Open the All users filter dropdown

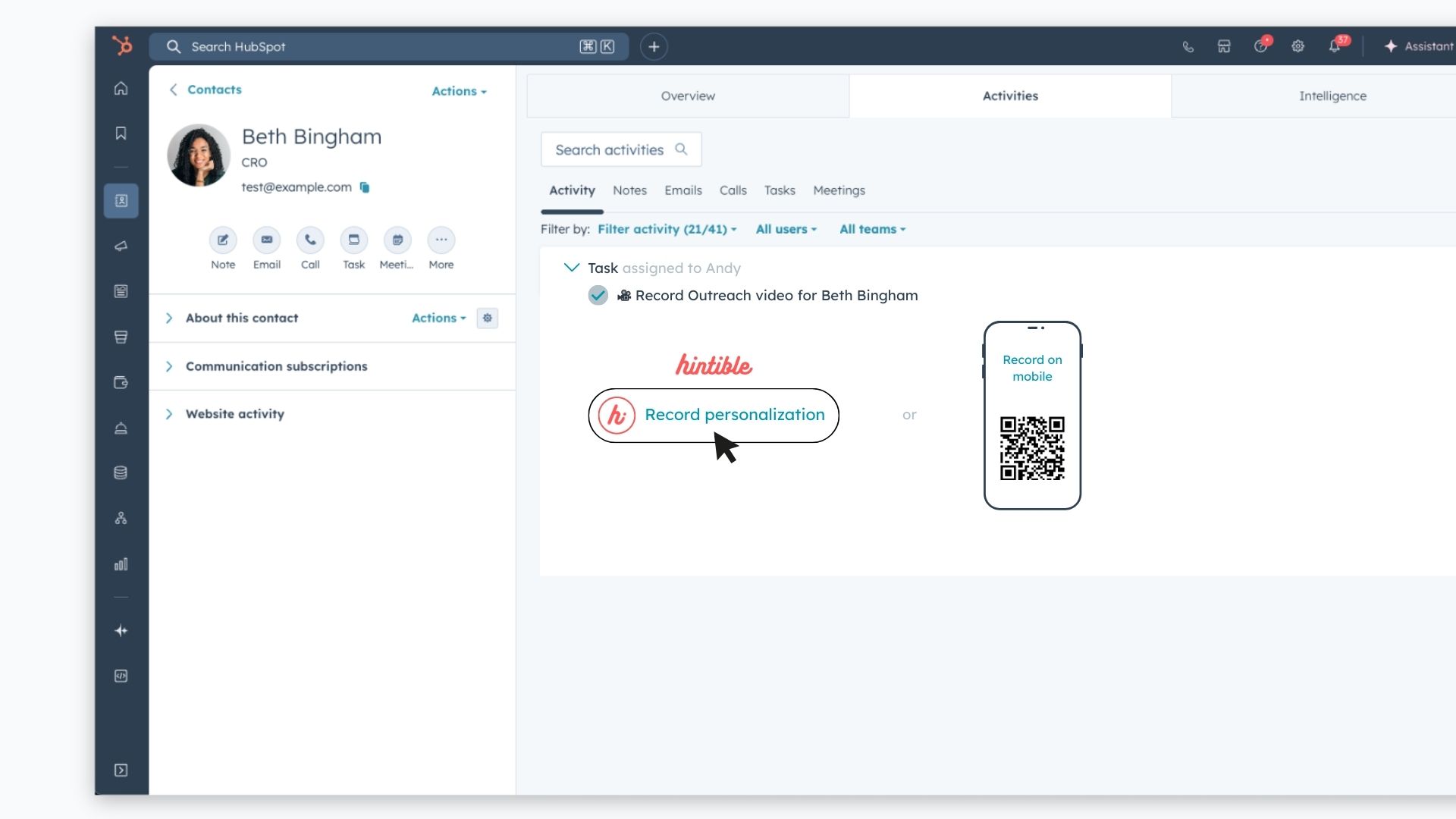pyautogui.click(x=786, y=229)
